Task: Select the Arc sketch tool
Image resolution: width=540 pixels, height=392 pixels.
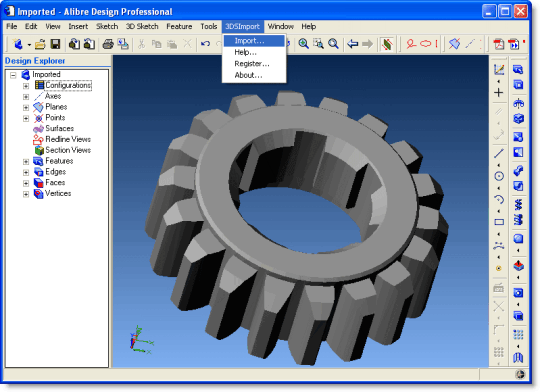Action: (x=499, y=199)
